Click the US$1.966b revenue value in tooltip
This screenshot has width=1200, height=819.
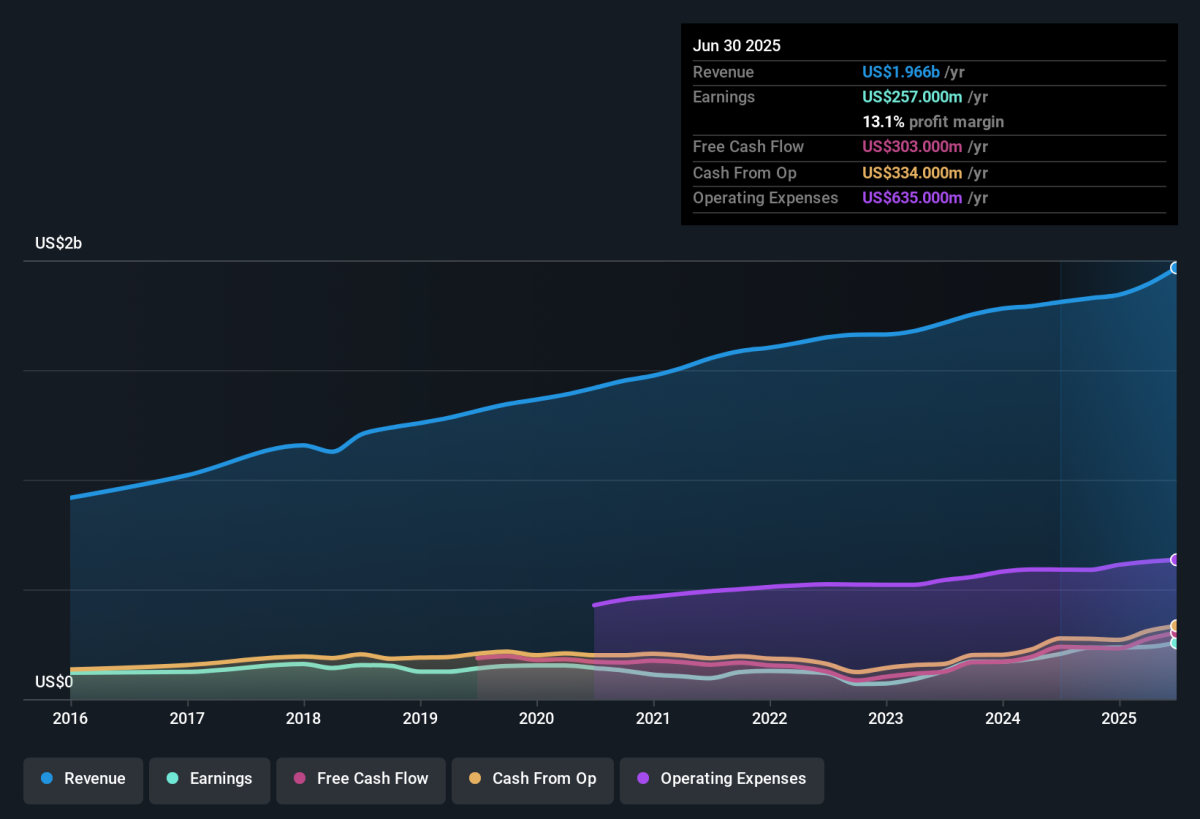901,72
